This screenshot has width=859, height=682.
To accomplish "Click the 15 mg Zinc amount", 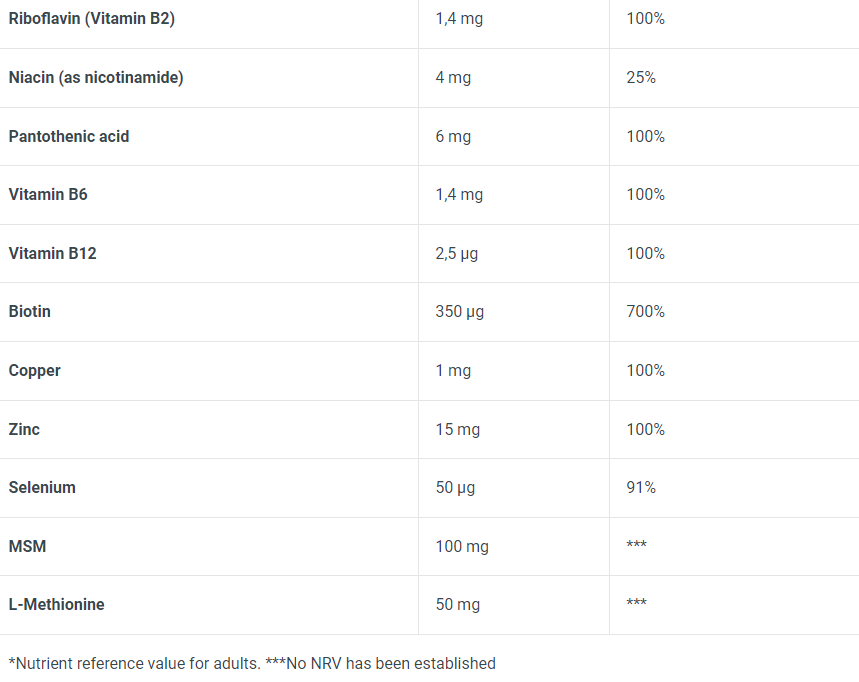I will click(458, 429).
